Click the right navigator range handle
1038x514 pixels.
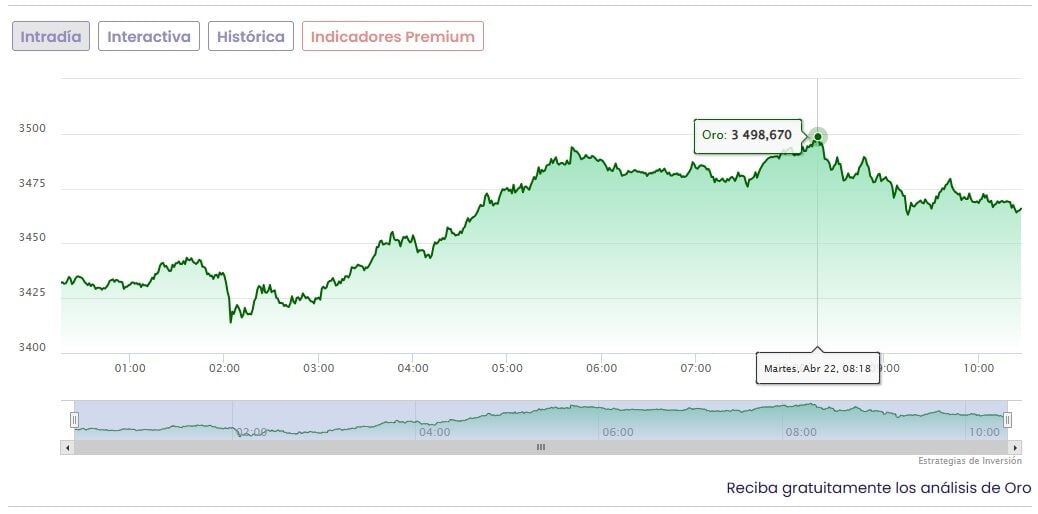click(1007, 420)
